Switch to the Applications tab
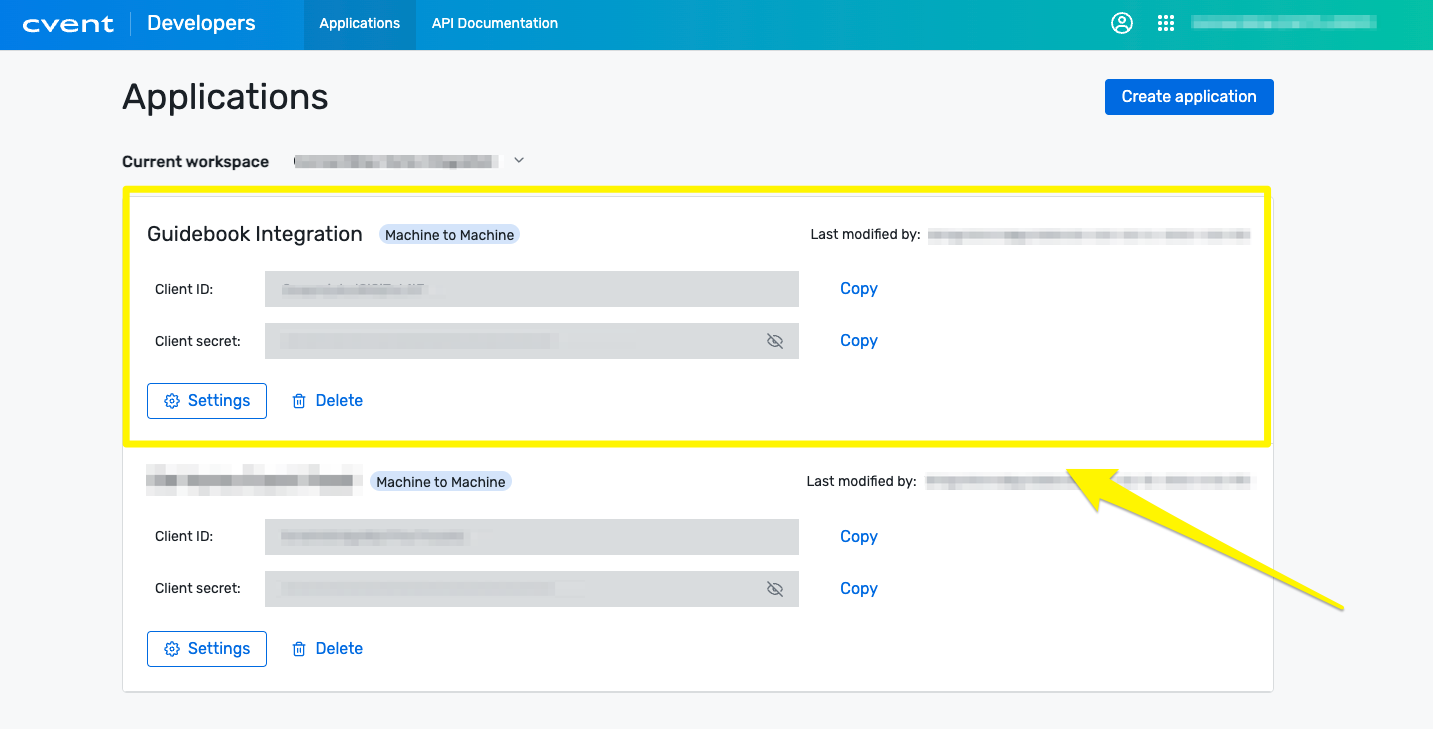The height and width of the screenshot is (729, 1433). (360, 24)
